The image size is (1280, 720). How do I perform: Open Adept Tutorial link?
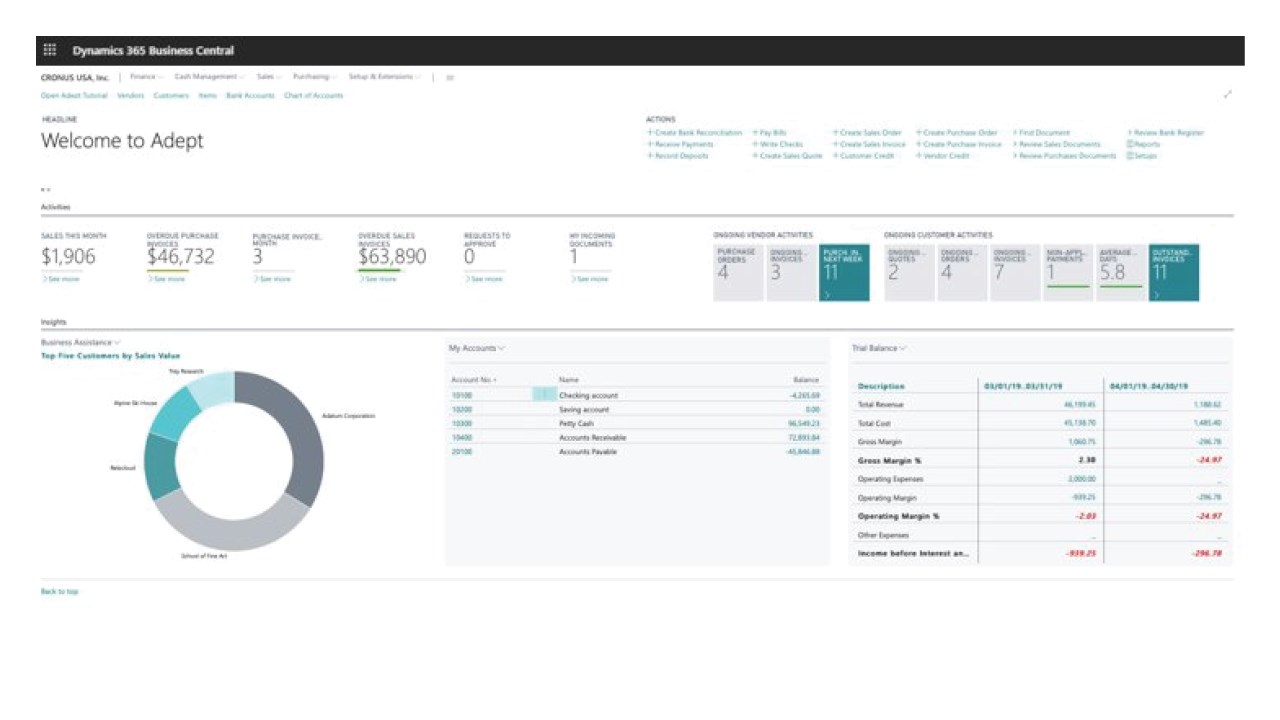74,96
